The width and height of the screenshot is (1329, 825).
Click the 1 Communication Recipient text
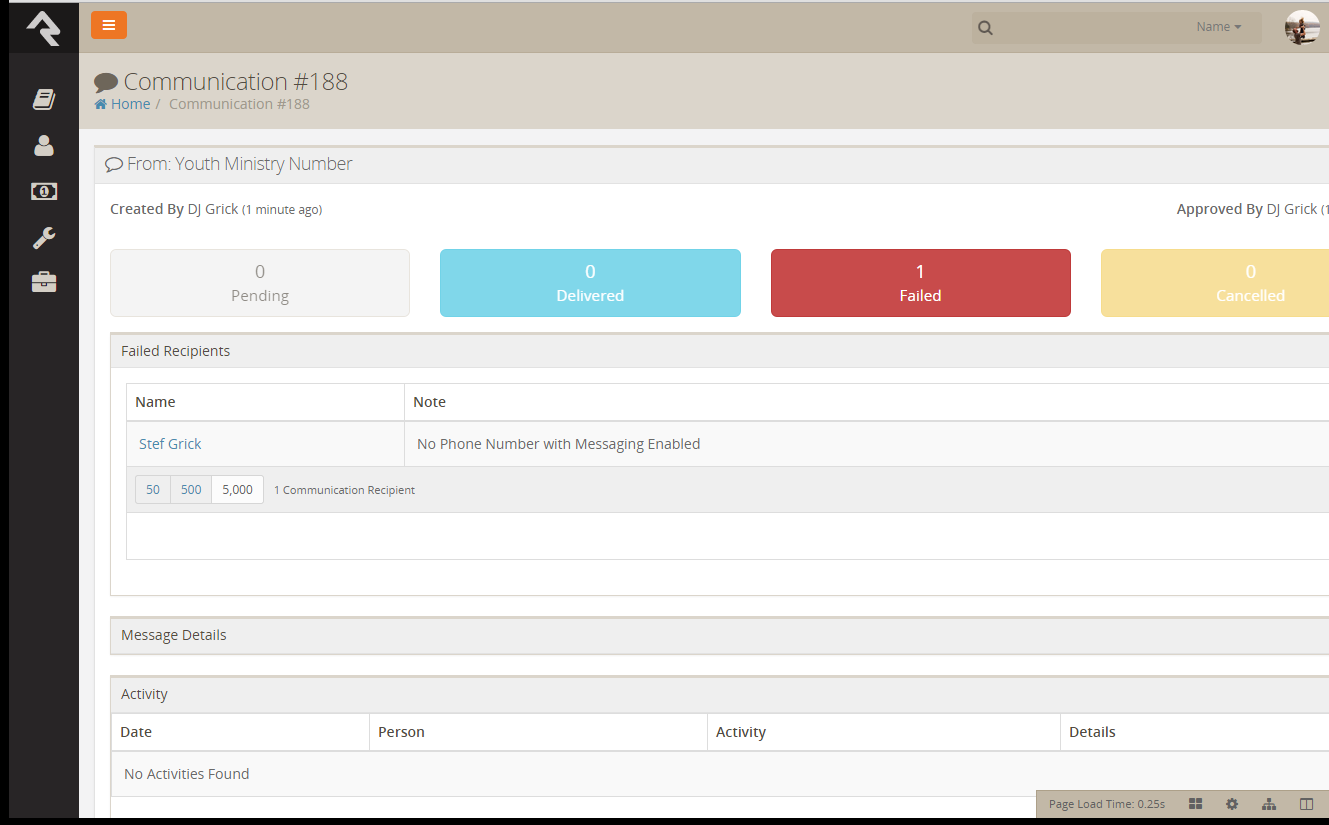pos(344,490)
